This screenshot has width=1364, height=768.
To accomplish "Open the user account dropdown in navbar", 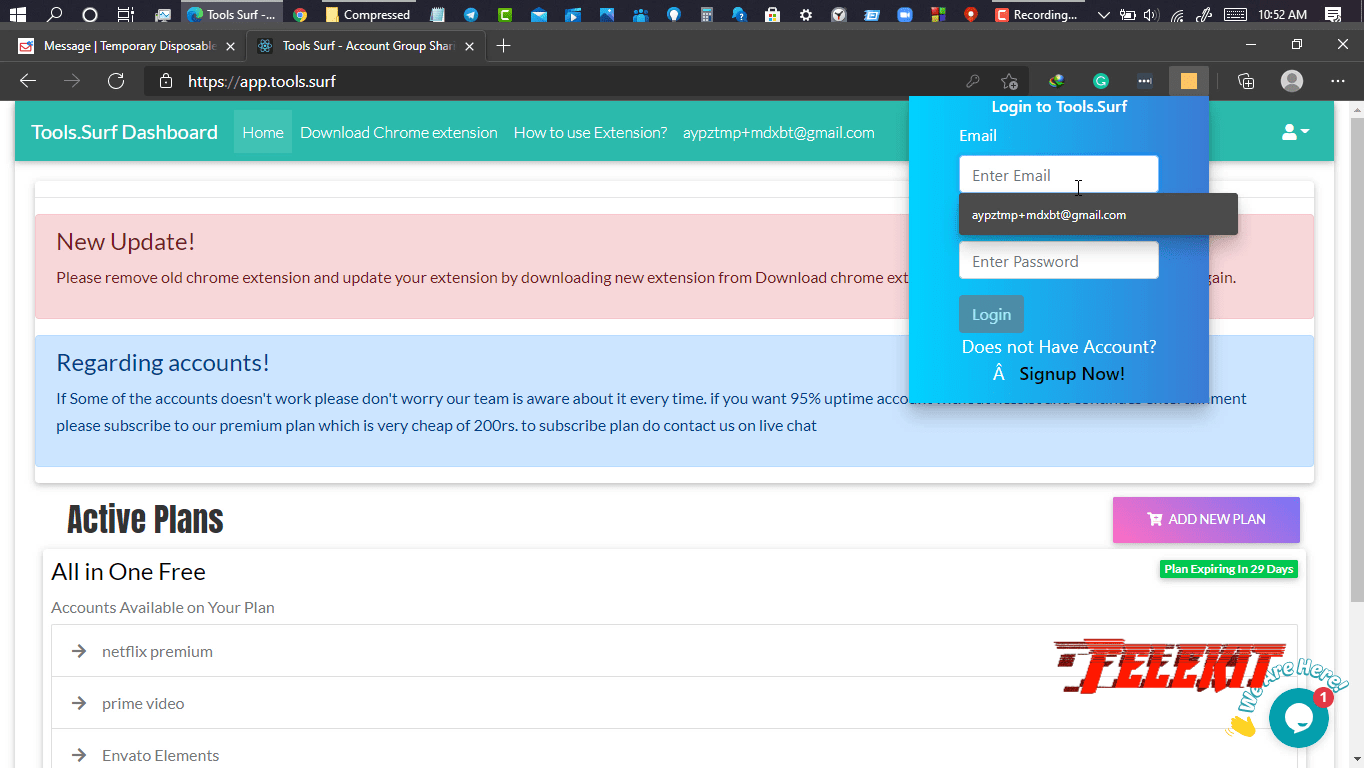I will [x=1295, y=132].
